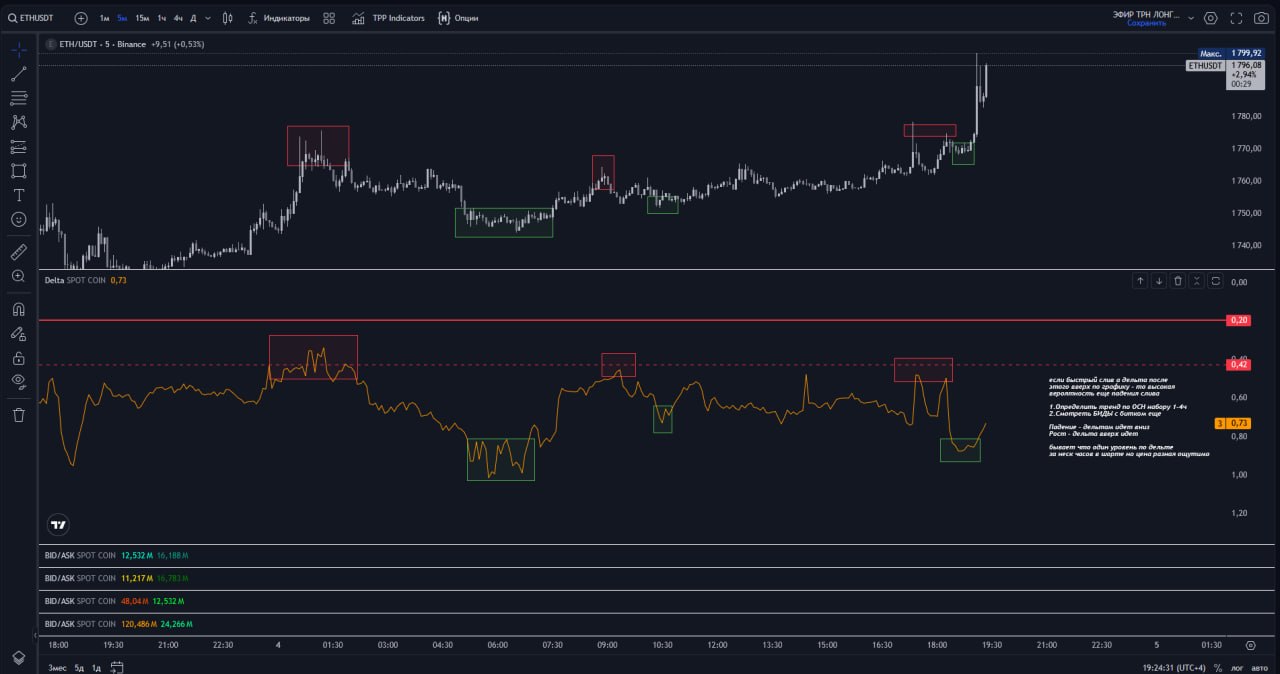Expand the timeframe interval dropdown arrow
This screenshot has width=1280, height=674.
pyautogui.click(x=208, y=18)
